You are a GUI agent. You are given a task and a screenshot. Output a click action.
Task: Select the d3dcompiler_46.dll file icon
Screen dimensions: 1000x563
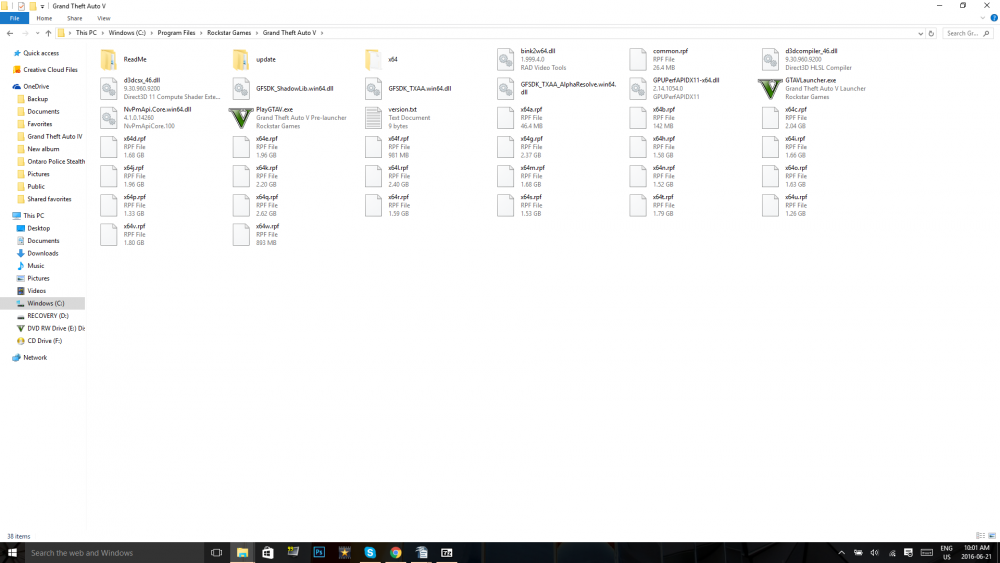[x=770, y=59]
